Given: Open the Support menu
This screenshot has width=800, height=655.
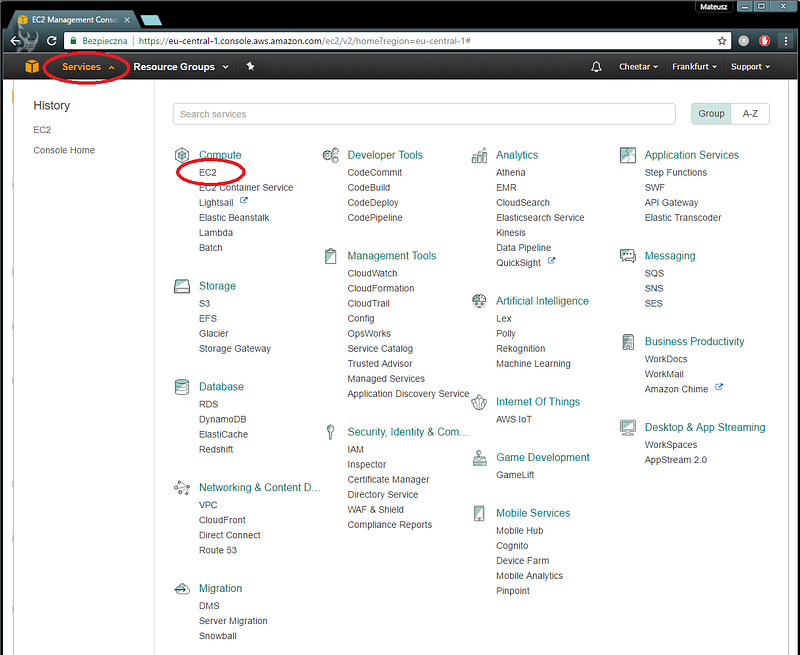Looking at the screenshot, I should [750, 67].
